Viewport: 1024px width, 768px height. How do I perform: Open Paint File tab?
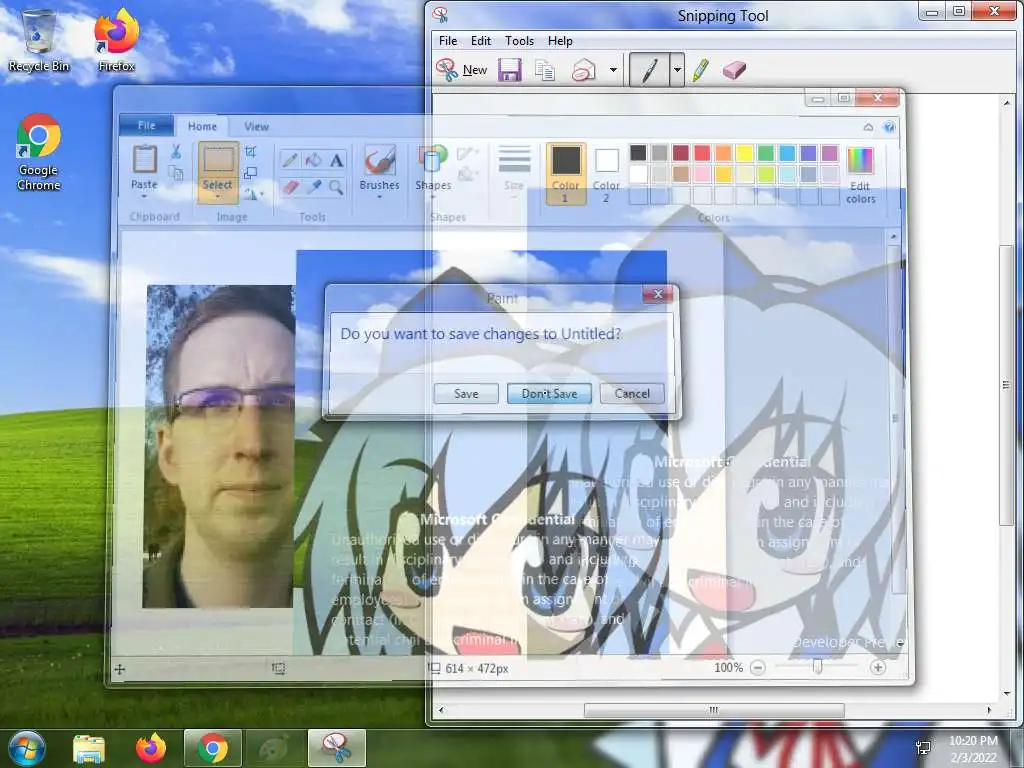tap(147, 125)
